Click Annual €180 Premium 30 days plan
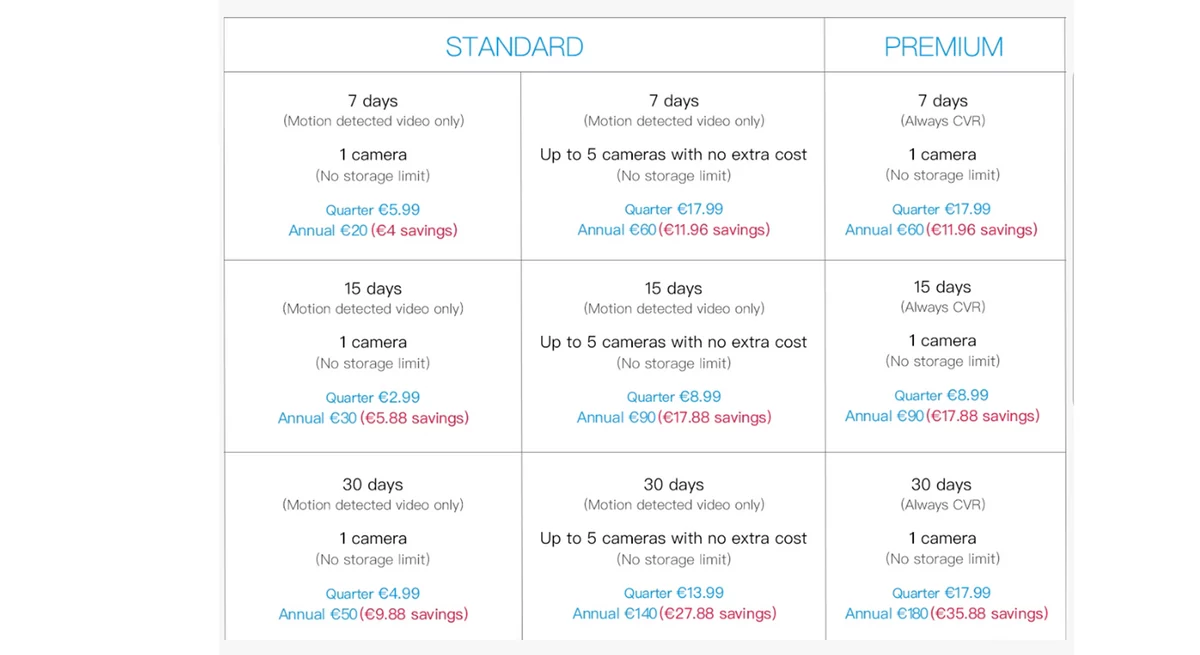1200x655 pixels. click(x=946, y=613)
